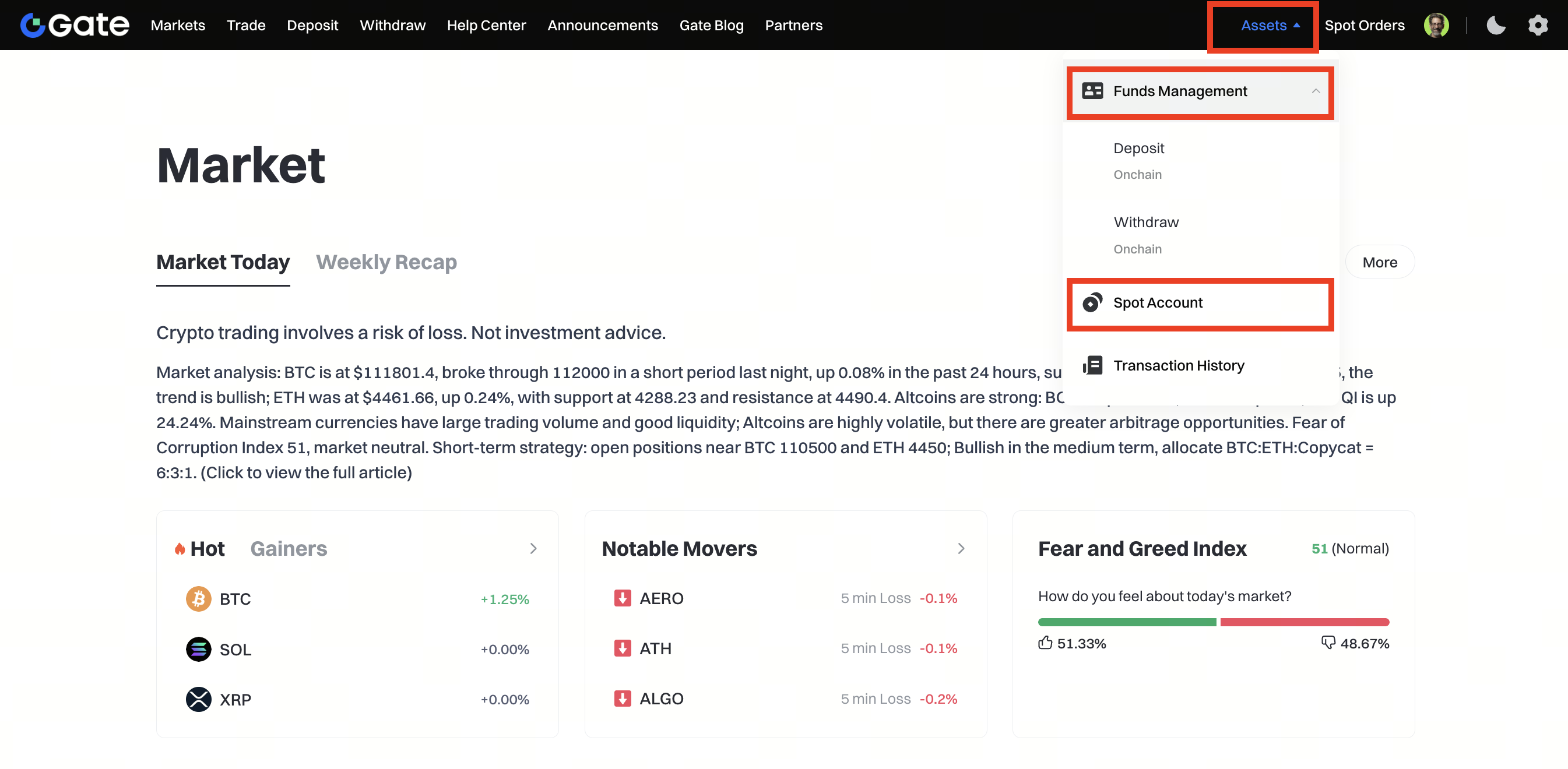1568x769 pixels.
Task: Expand Hot coins list chevron
Action: pos(533,548)
